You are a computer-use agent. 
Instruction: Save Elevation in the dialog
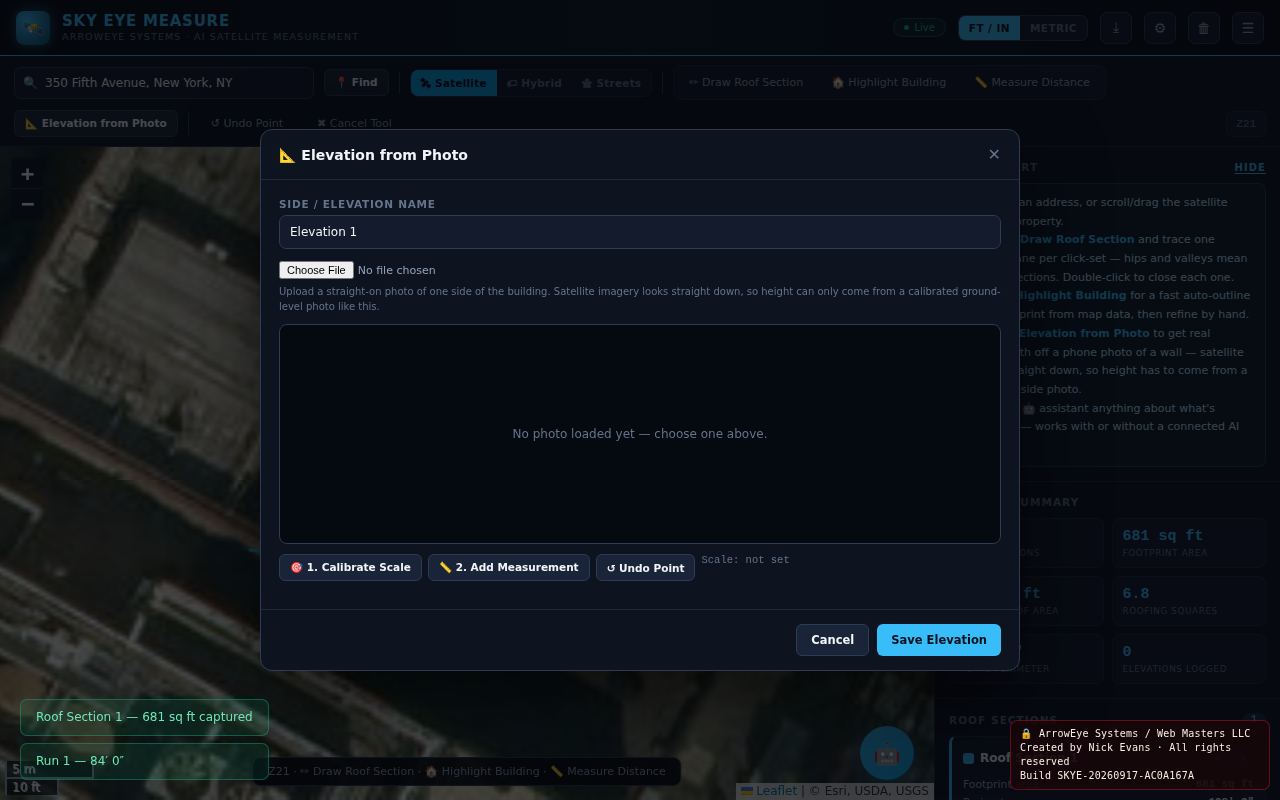coord(939,640)
